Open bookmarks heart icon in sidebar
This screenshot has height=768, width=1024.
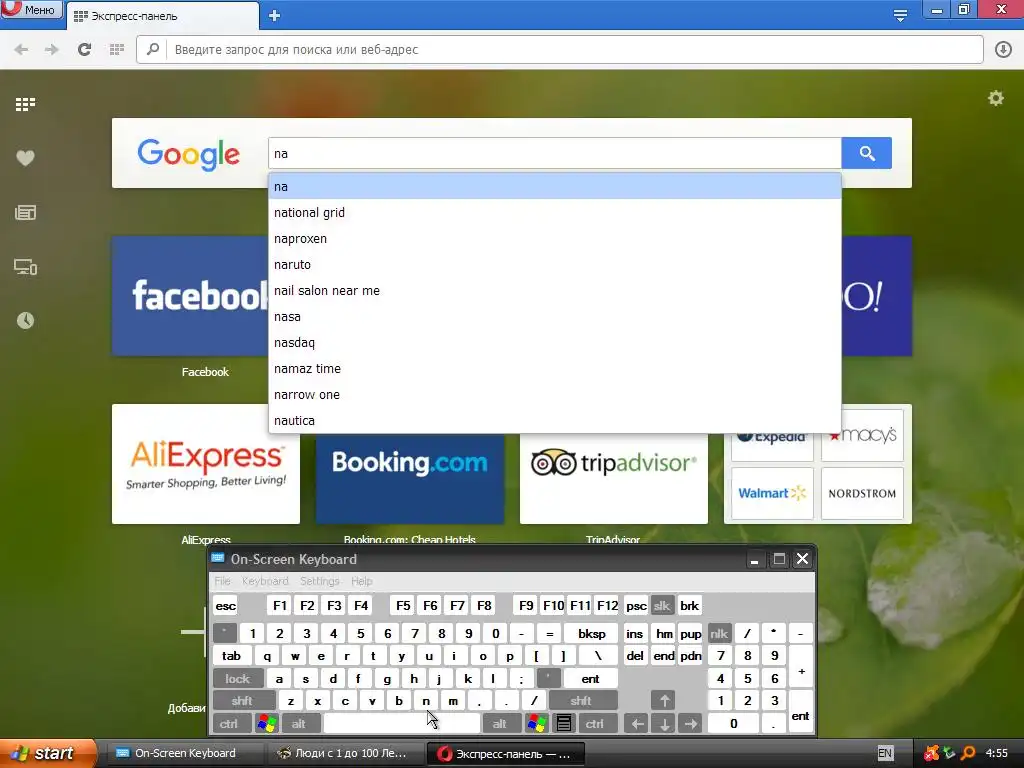point(25,158)
